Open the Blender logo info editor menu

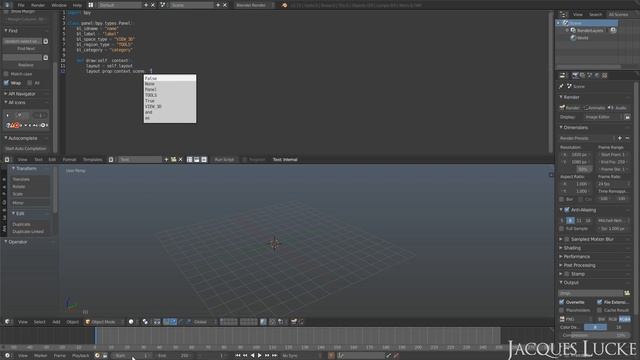(7, 5)
